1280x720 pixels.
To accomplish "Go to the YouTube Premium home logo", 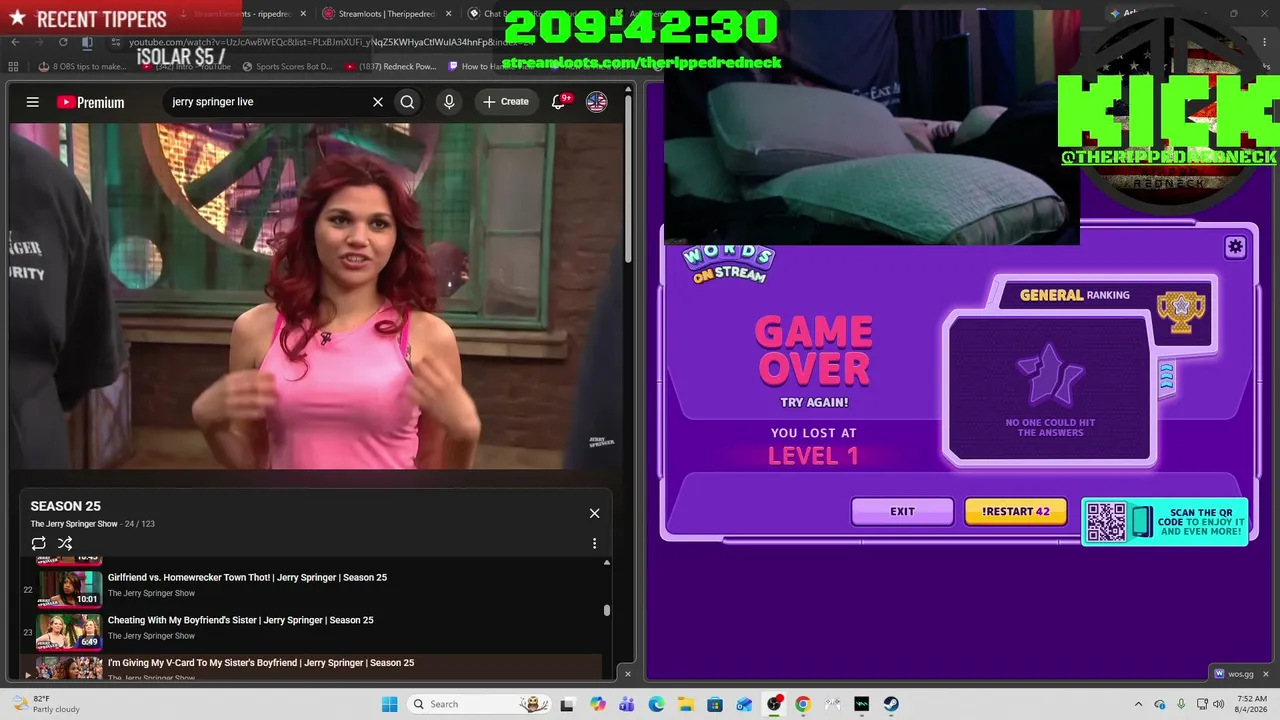I will [x=90, y=102].
